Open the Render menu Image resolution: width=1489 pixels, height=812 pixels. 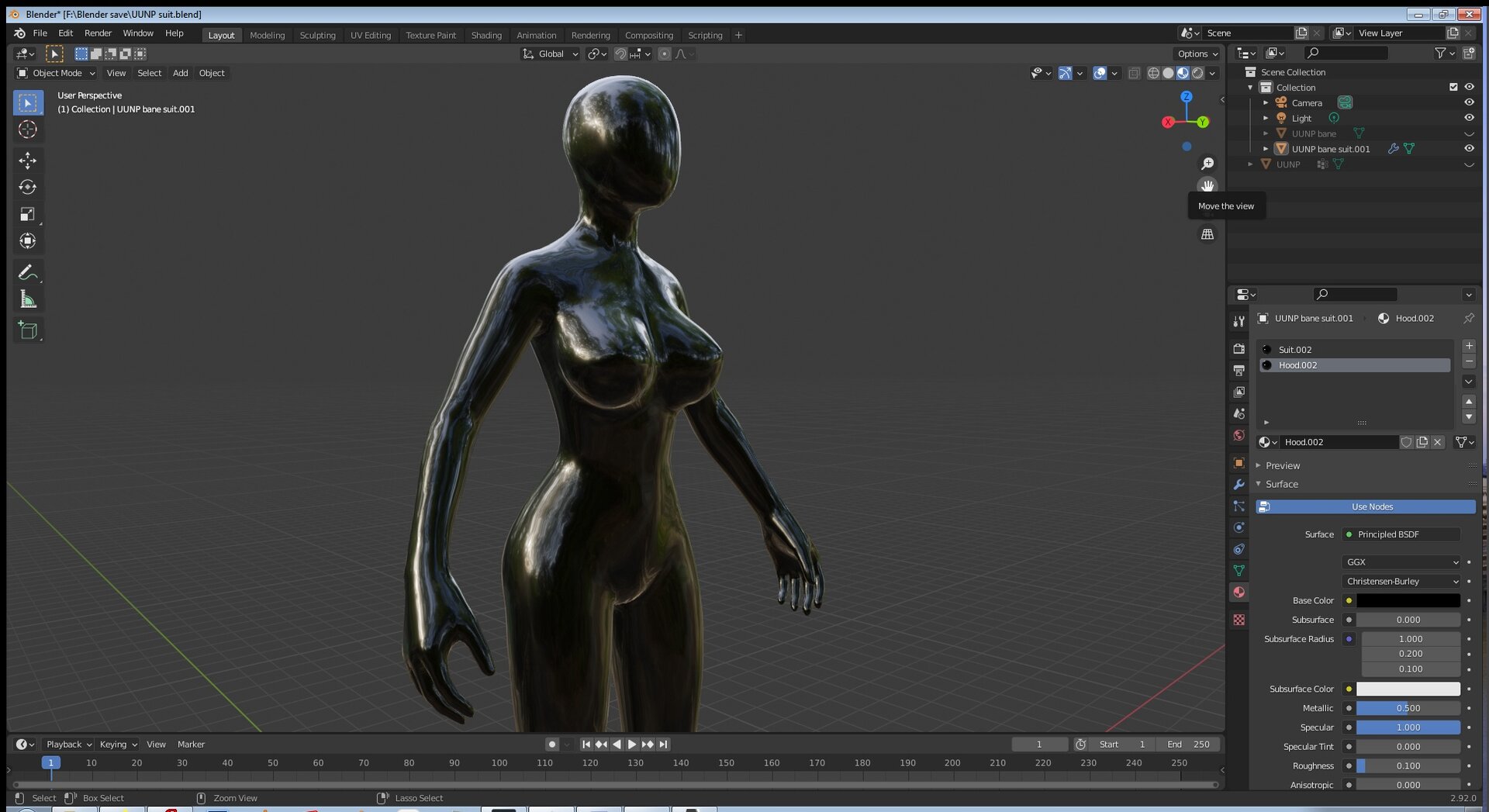98,33
